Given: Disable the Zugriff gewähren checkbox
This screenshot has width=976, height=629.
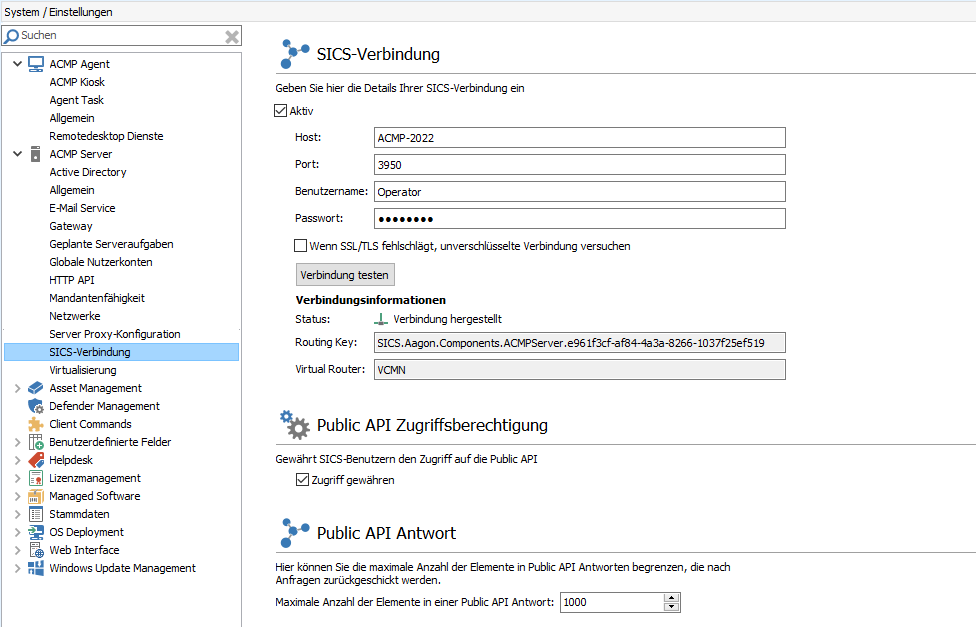Looking at the screenshot, I should pos(302,479).
